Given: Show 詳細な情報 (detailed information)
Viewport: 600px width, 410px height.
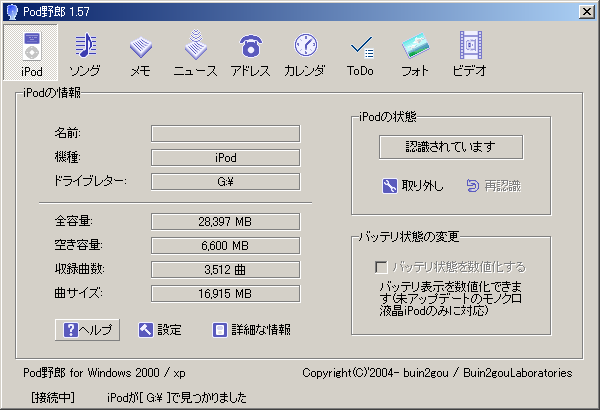Looking at the screenshot, I should (x=252, y=329).
